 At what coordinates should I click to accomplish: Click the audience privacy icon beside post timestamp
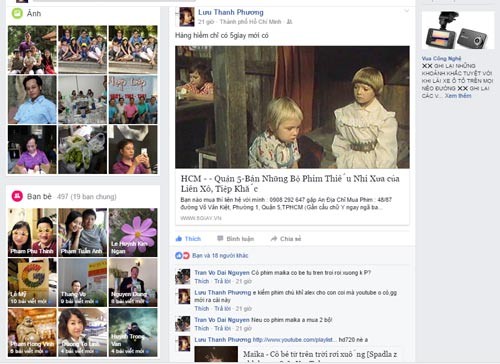coord(289,22)
